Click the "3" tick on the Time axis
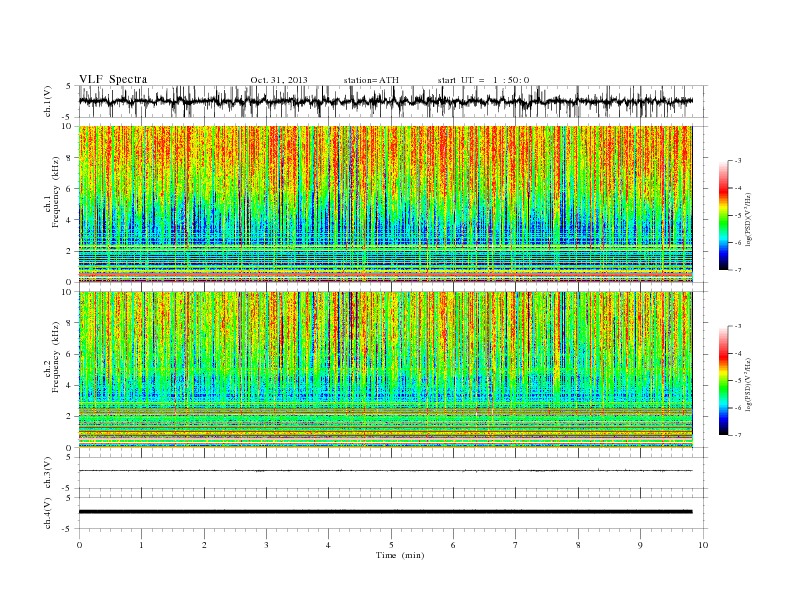The image size is (792, 612). [x=266, y=545]
